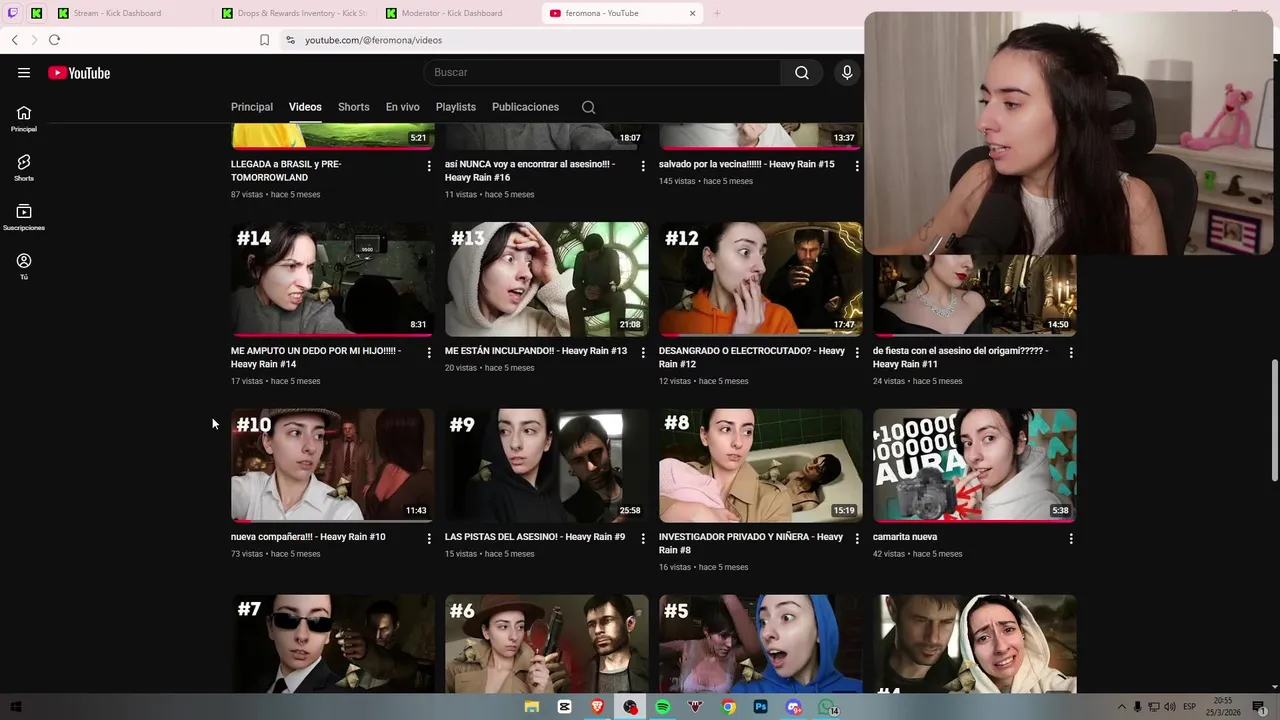1280x720 pixels.
Task: Click the YouTube logo
Action: (x=79, y=73)
